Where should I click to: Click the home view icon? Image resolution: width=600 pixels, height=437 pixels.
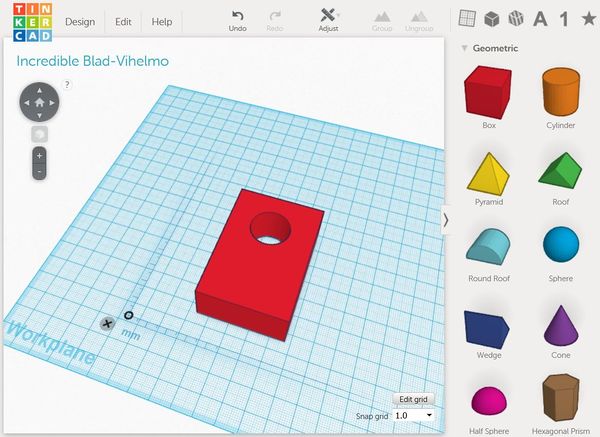tap(39, 102)
